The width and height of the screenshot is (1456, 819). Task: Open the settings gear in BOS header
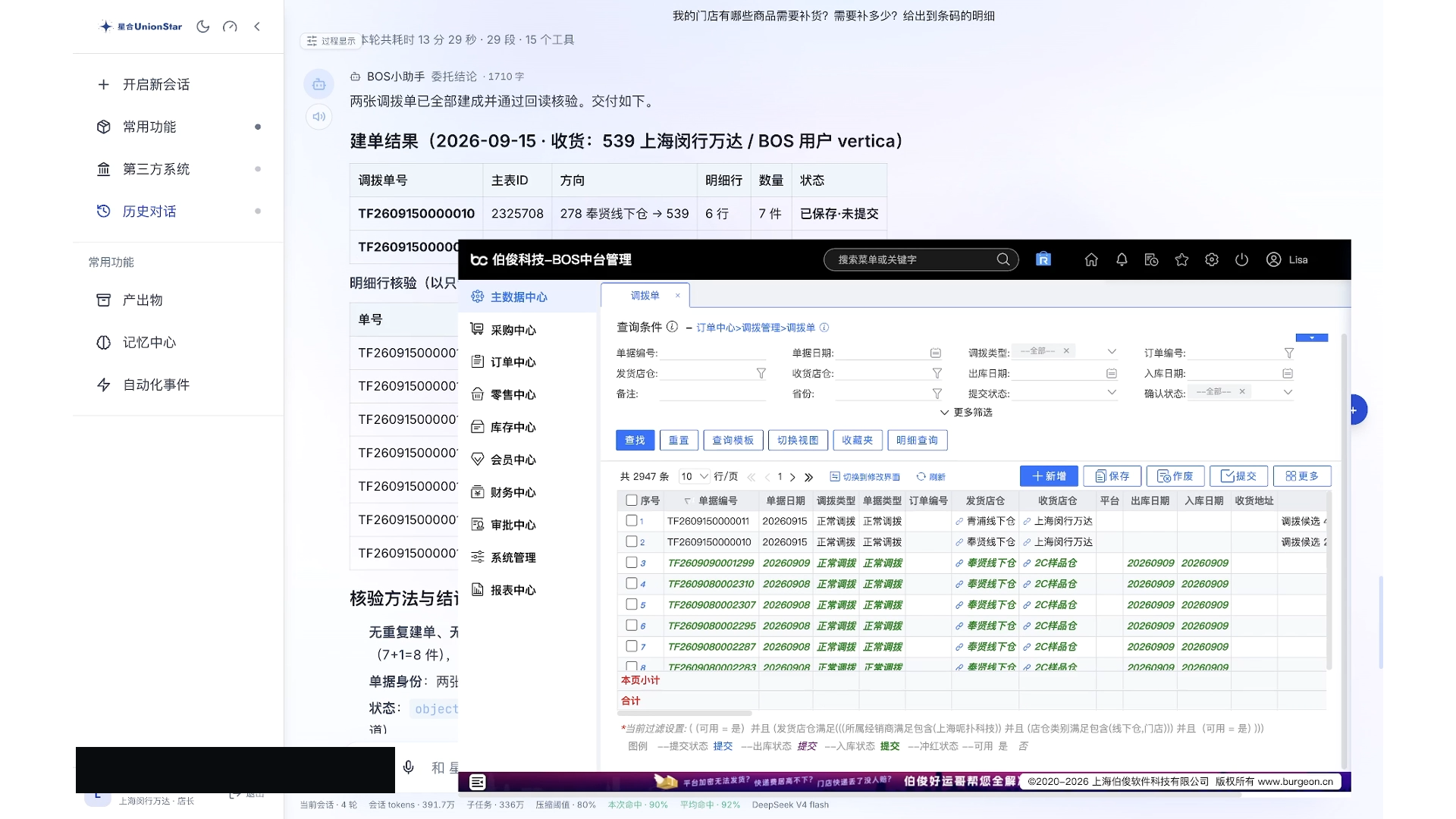pyautogui.click(x=1212, y=259)
